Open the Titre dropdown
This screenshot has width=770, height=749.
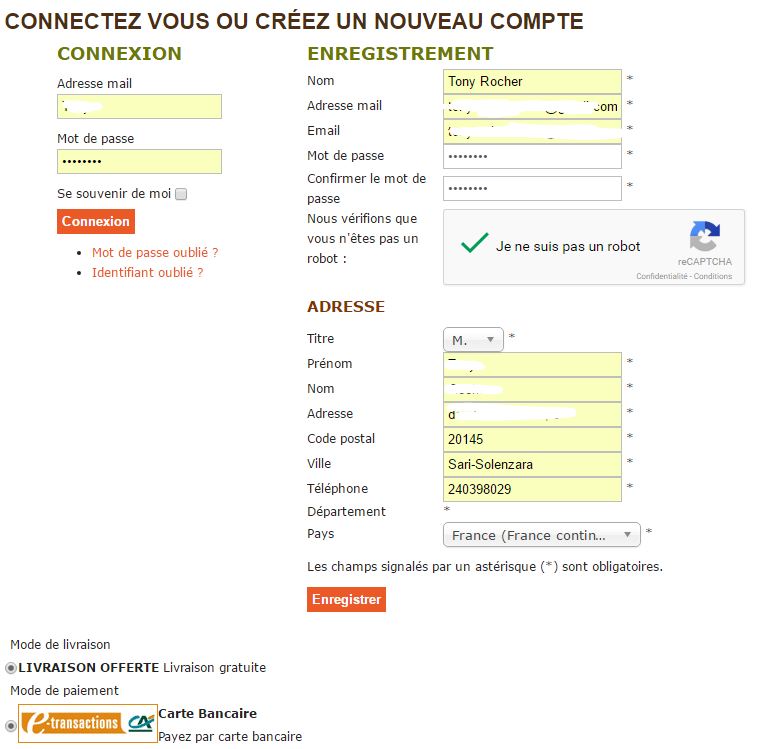[x=473, y=340]
